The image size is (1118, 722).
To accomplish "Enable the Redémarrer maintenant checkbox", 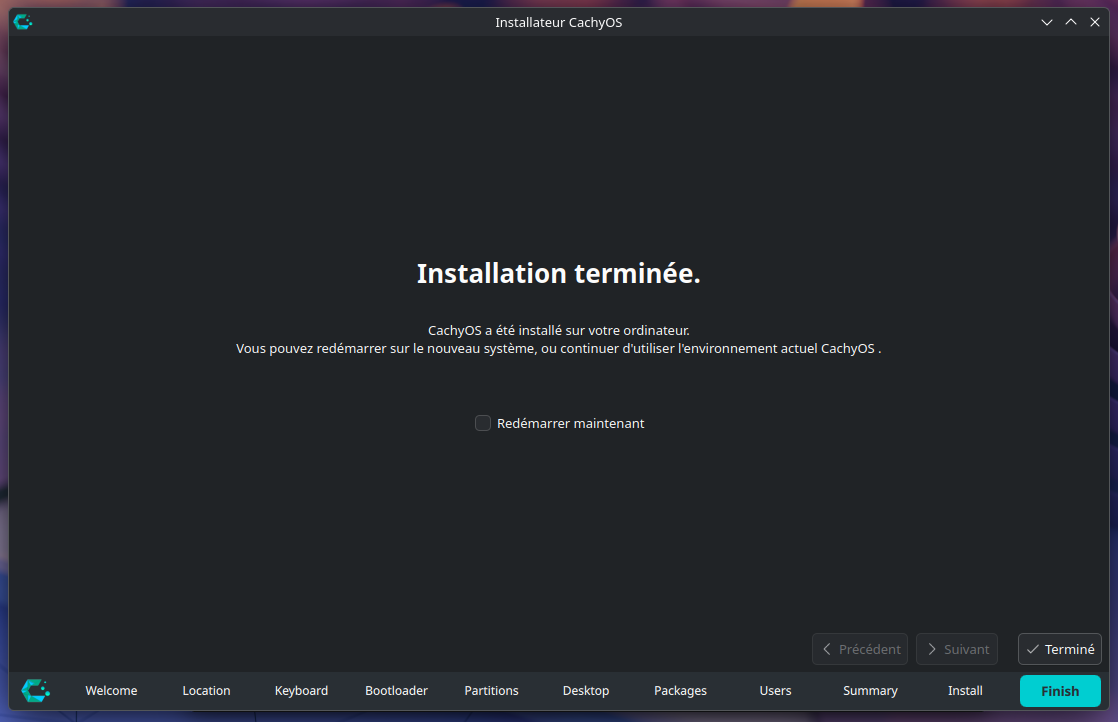I will 483,423.
